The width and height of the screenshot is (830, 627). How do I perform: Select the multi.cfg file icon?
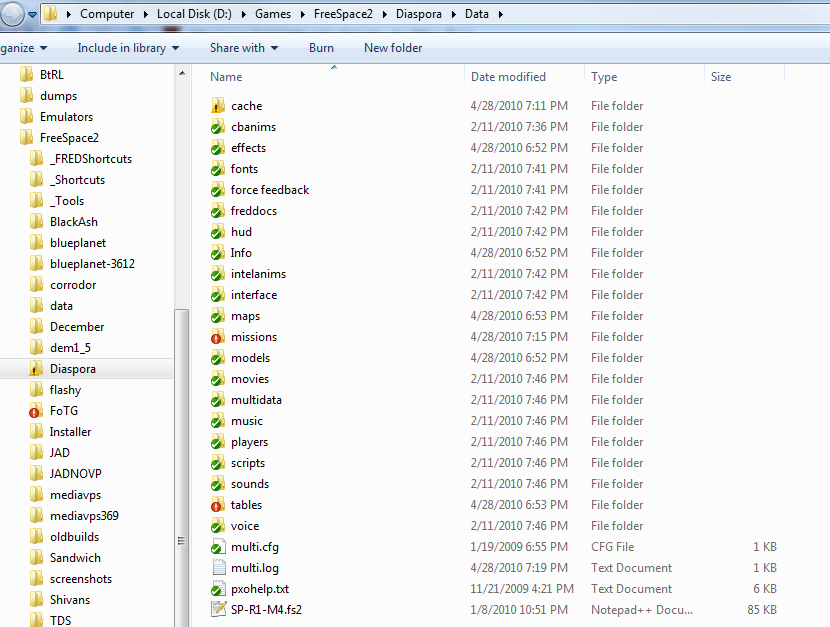coord(218,547)
